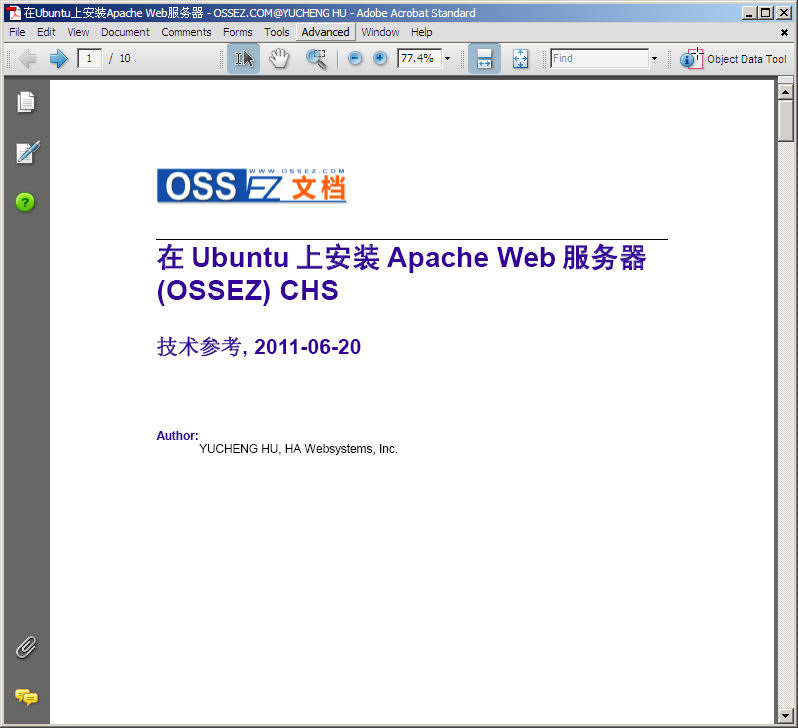Viewport: 798px width, 728px height.
Task: Maximize the Acrobat window
Action: point(766,13)
